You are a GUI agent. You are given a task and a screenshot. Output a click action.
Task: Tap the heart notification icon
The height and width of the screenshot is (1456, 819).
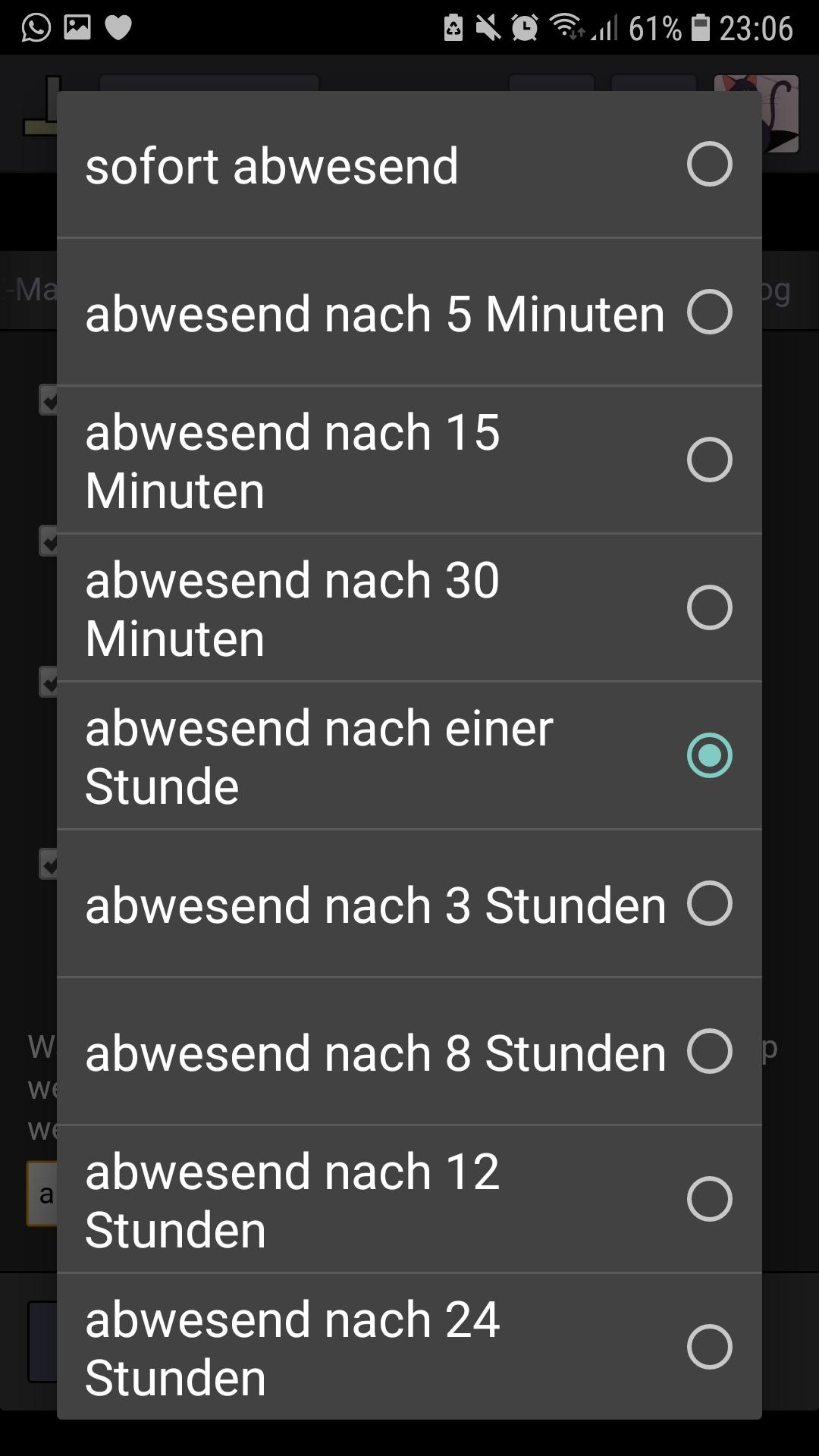tap(118, 28)
